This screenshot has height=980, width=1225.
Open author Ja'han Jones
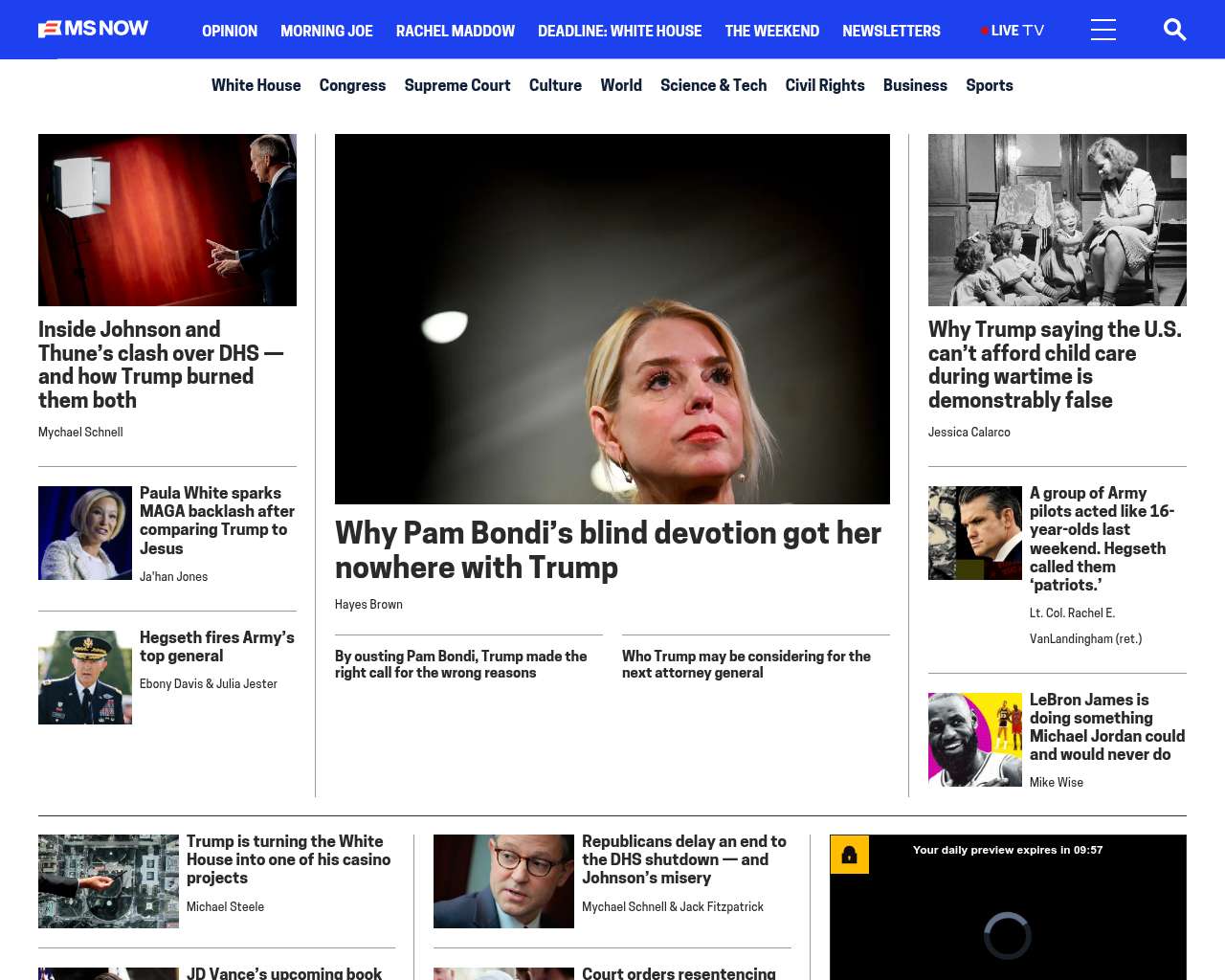pyautogui.click(x=173, y=577)
